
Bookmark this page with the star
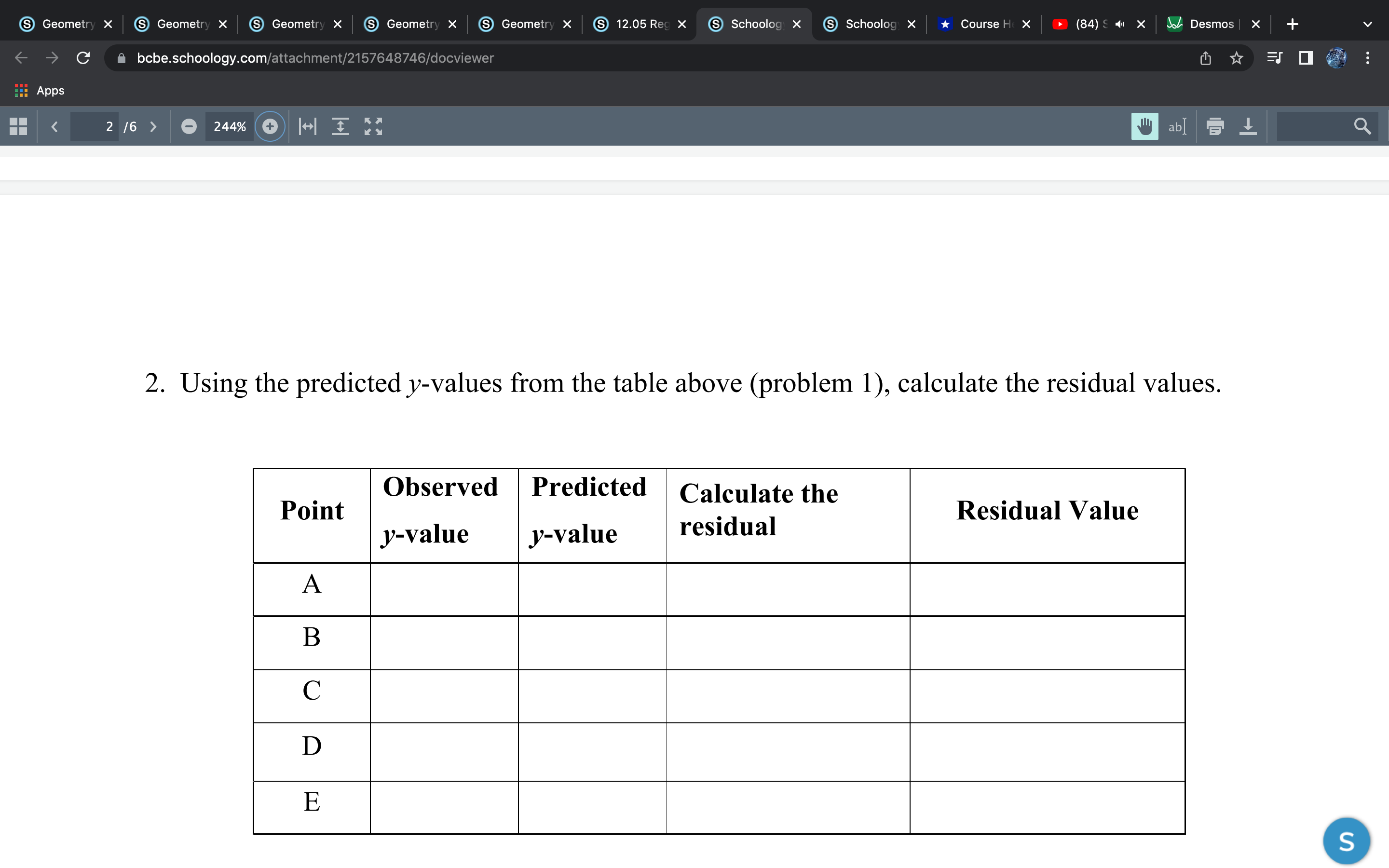(1236, 58)
